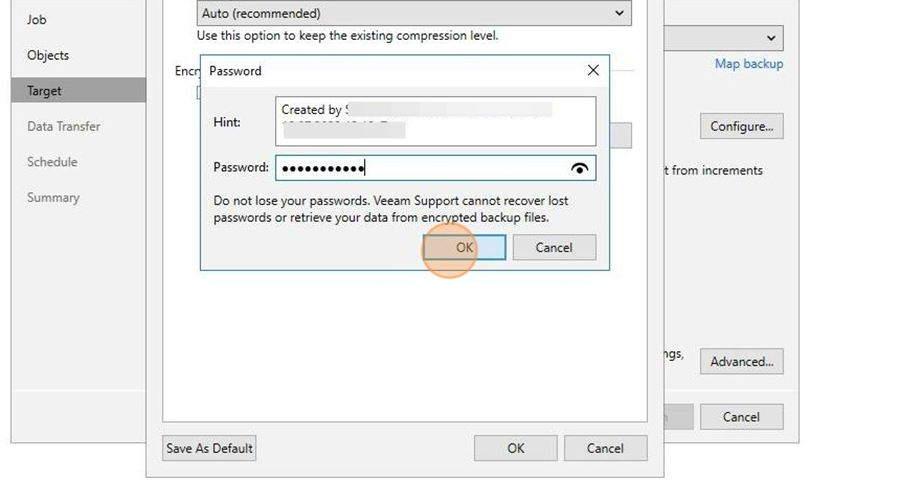Save settings with Save As Default
This screenshot has width=900, height=503.
210,448
